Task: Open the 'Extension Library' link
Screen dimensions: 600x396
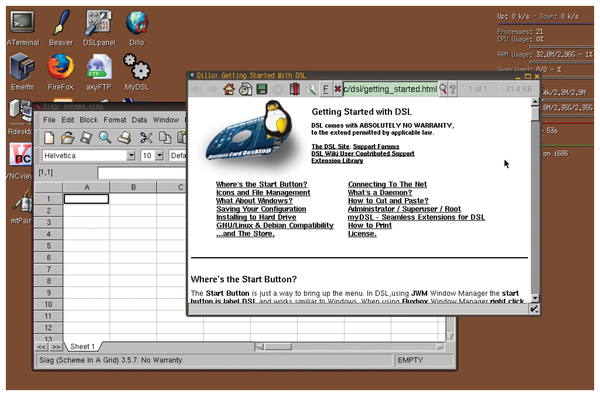Action: pyautogui.click(x=337, y=161)
